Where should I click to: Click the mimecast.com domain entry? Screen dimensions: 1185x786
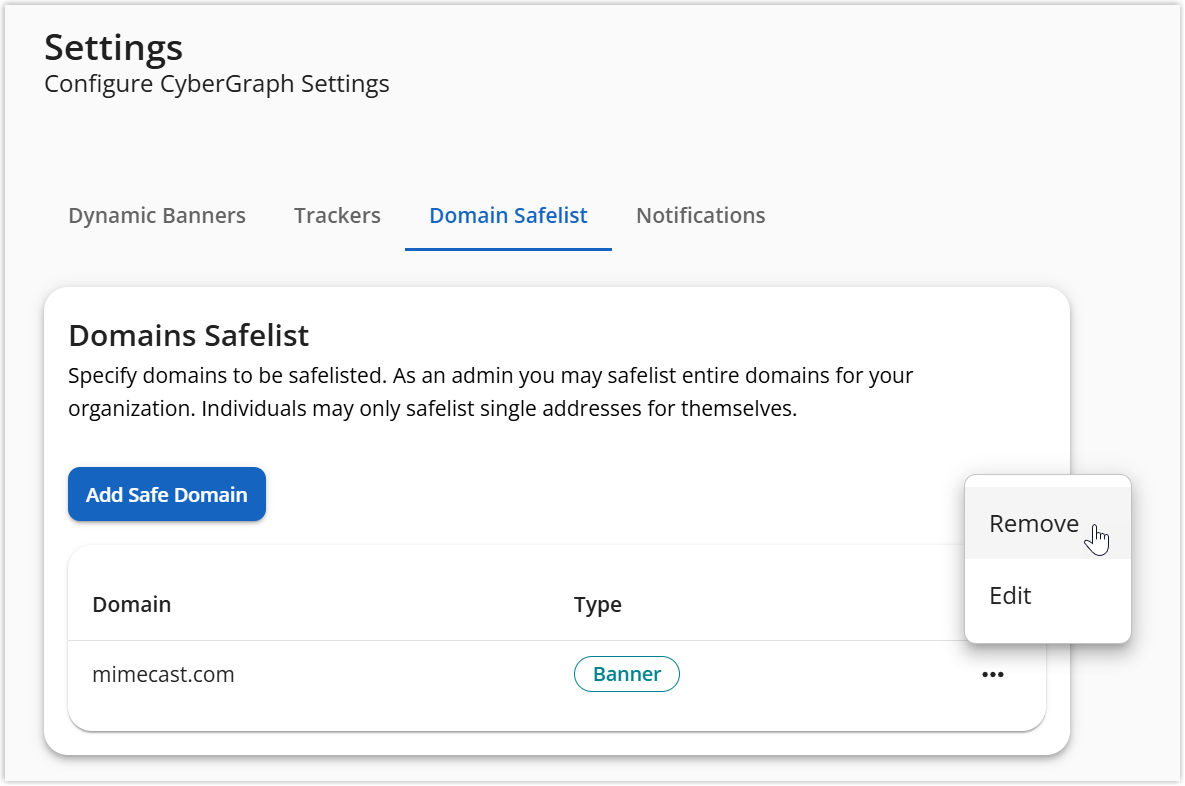[163, 674]
